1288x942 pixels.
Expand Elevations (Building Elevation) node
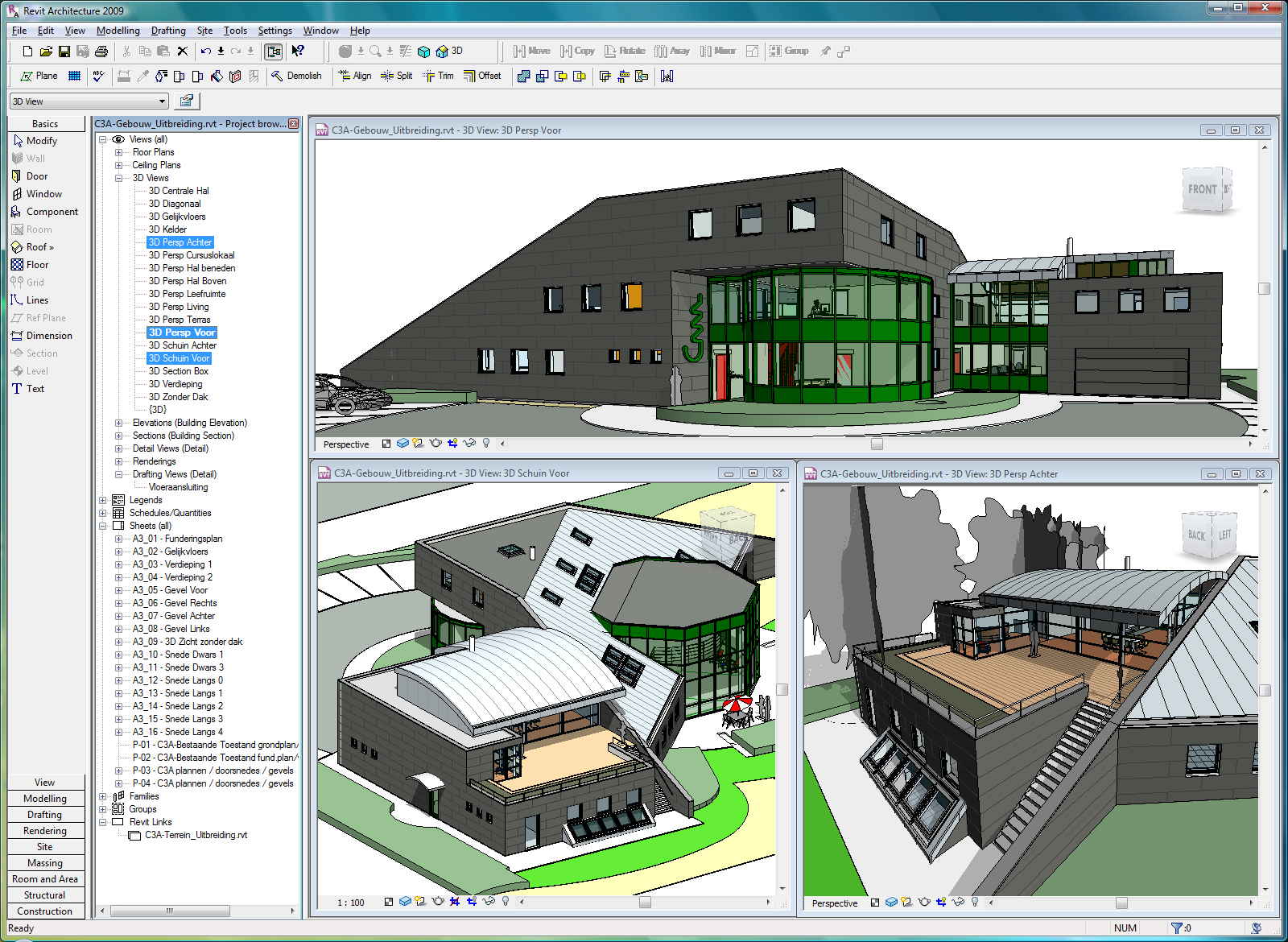click(x=118, y=423)
